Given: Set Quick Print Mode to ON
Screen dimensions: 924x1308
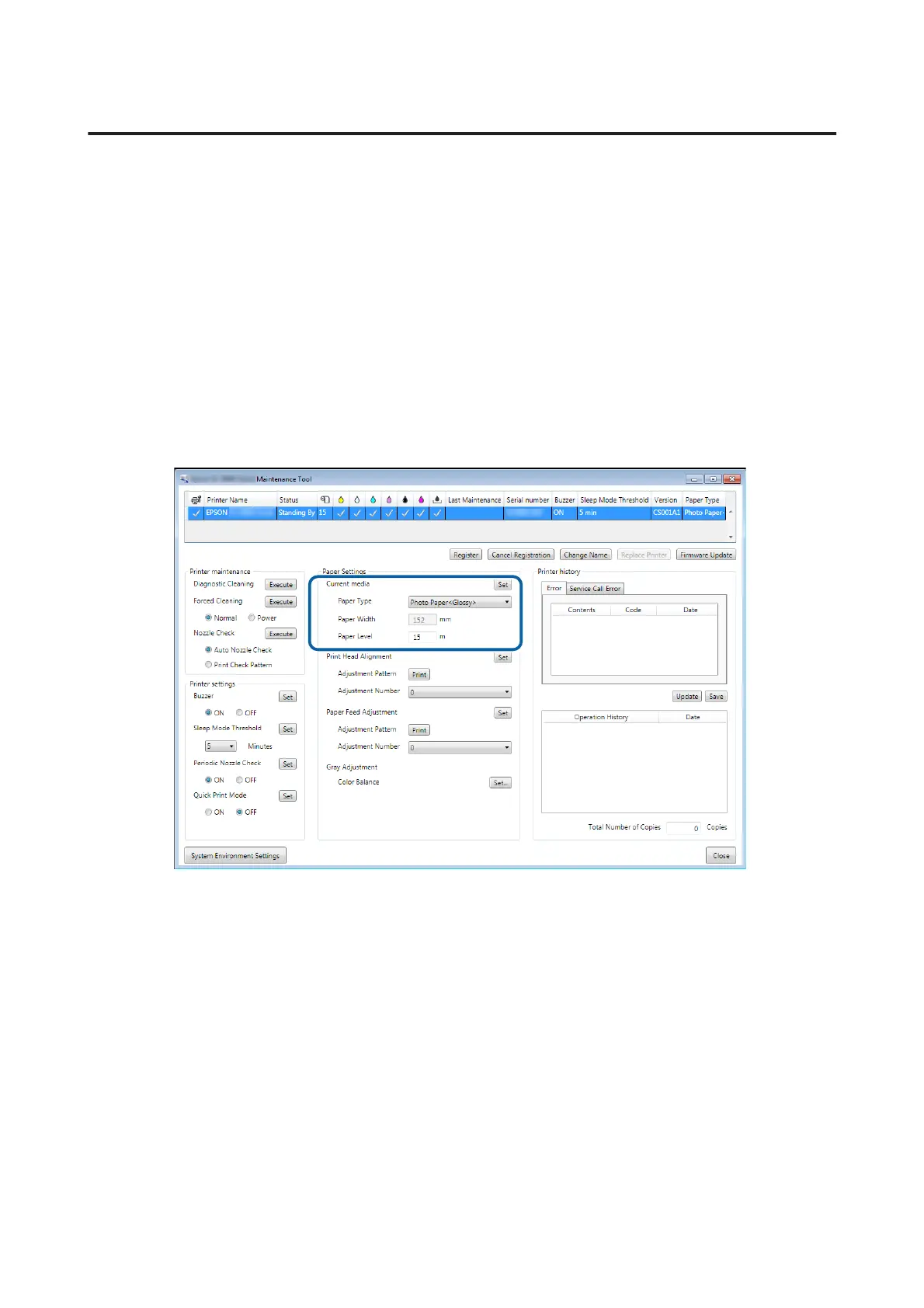Looking at the screenshot, I should point(208,812).
